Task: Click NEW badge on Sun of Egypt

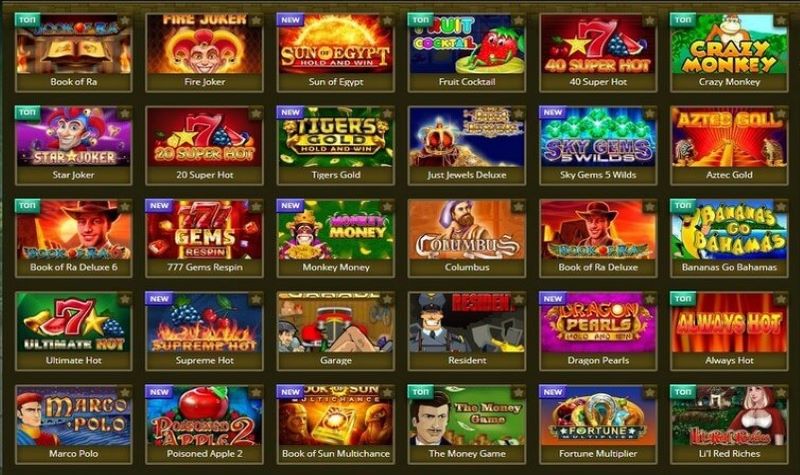Action: (x=291, y=20)
